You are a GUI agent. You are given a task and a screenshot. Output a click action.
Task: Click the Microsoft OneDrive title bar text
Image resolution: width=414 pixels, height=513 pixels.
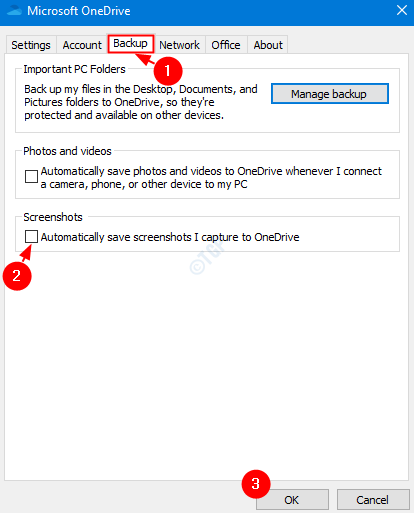tap(79, 11)
